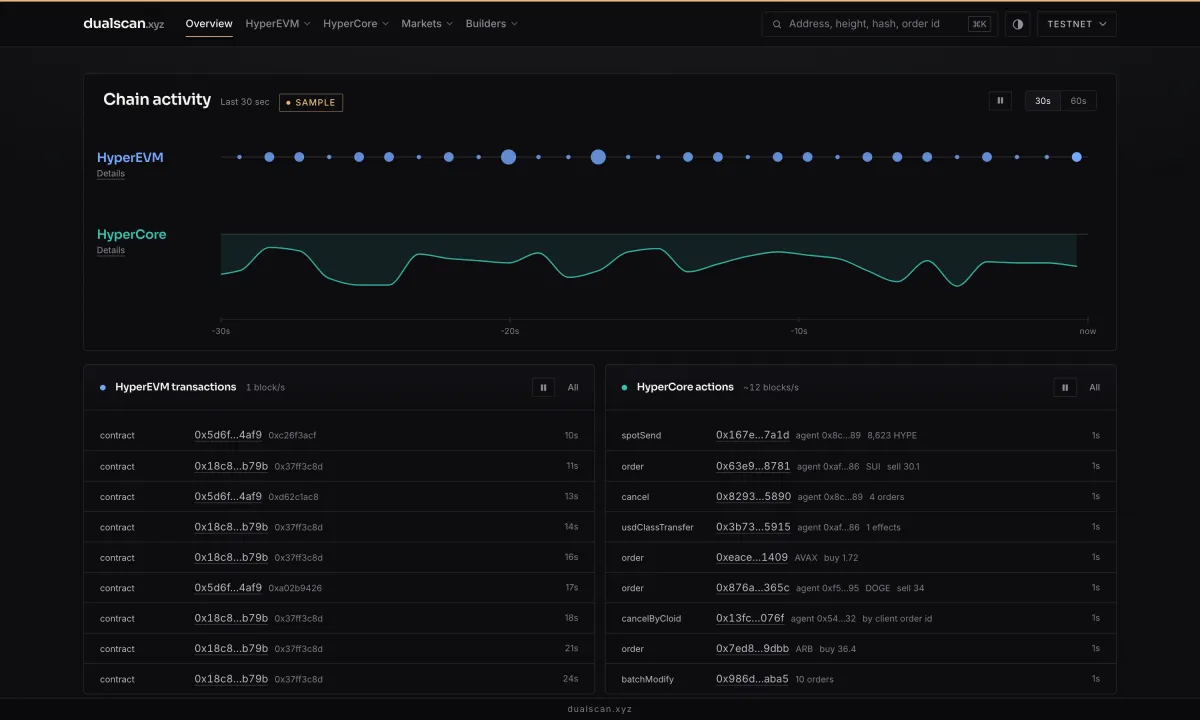
Task: Open the Details link under HyperCore
Action: (x=111, y=250)
